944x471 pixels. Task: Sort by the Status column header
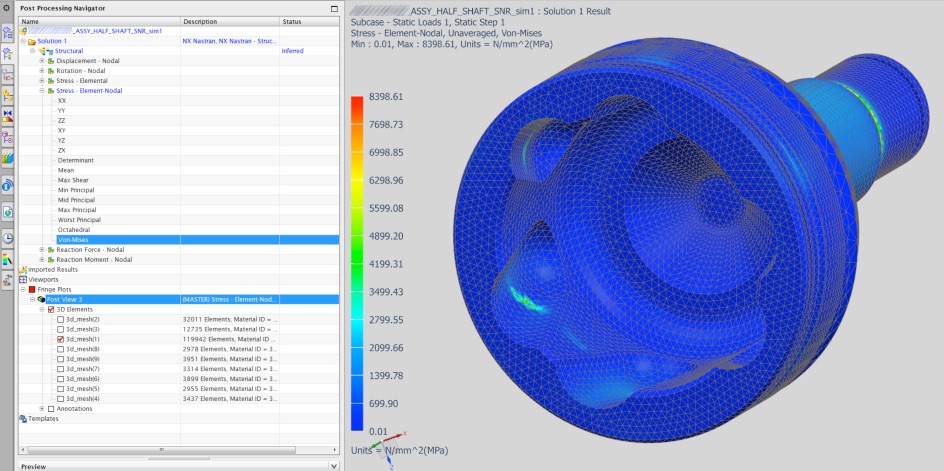coord(309,22)
